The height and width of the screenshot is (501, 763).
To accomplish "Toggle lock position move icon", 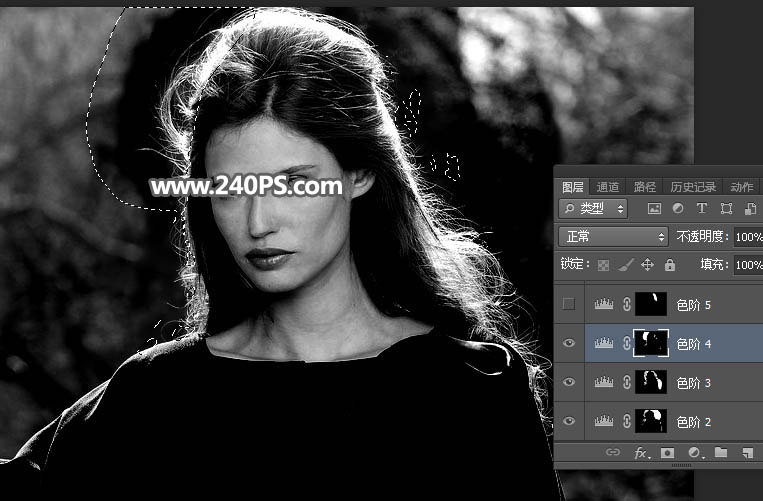I will coord(647,265).
